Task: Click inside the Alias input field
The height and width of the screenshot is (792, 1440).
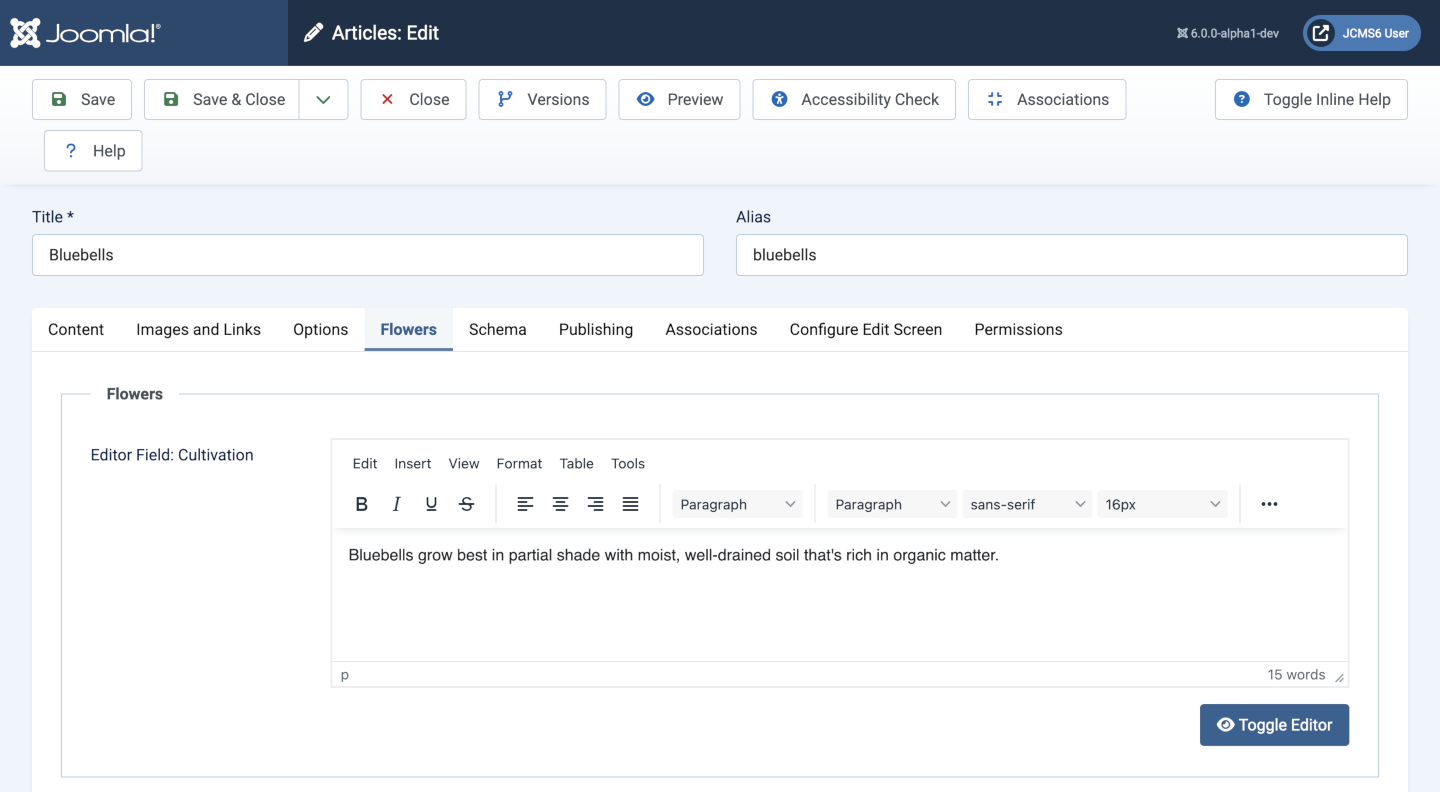Action: point(1070,255)
